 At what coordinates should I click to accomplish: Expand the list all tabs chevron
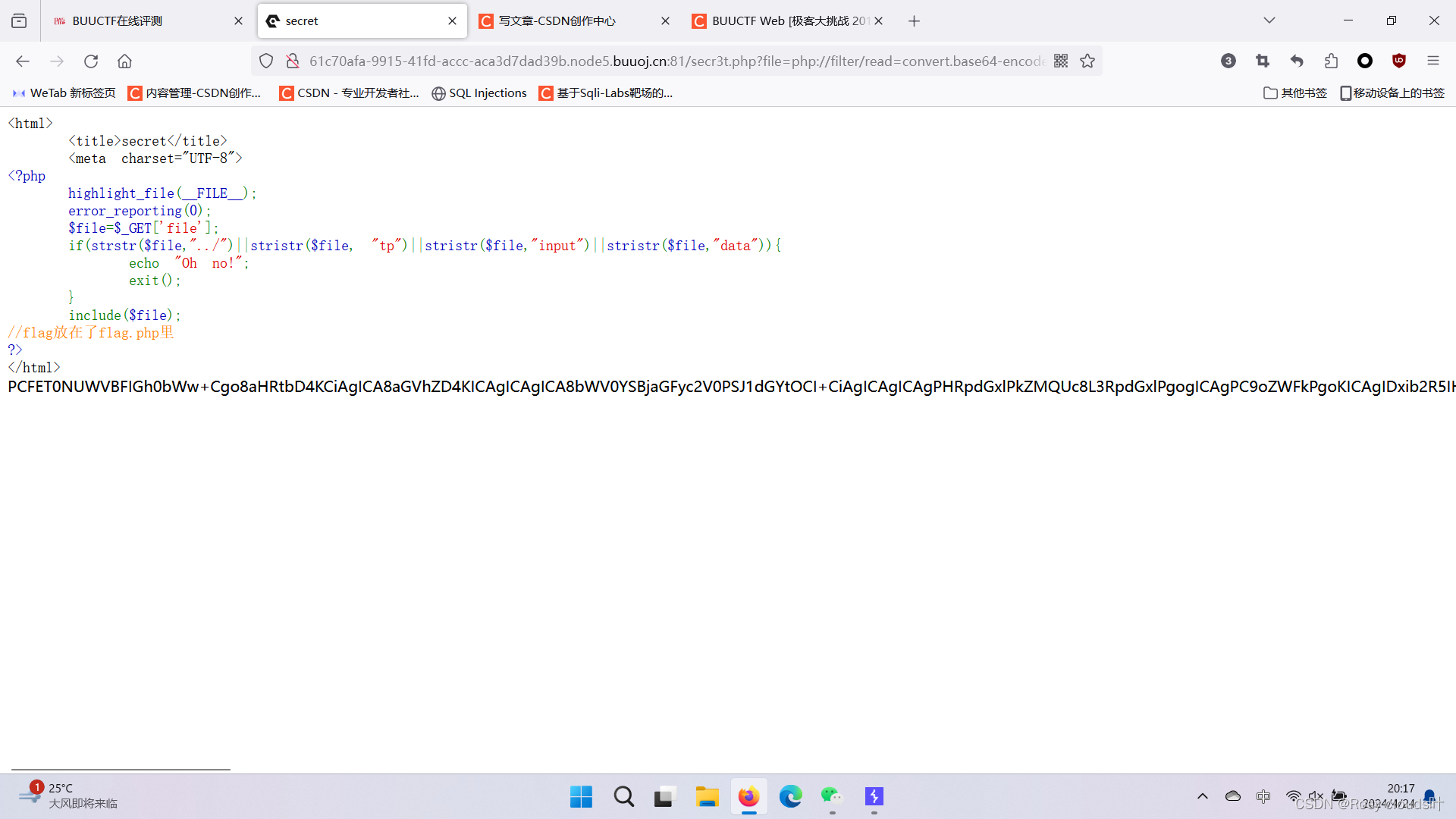pos(1269,20)
